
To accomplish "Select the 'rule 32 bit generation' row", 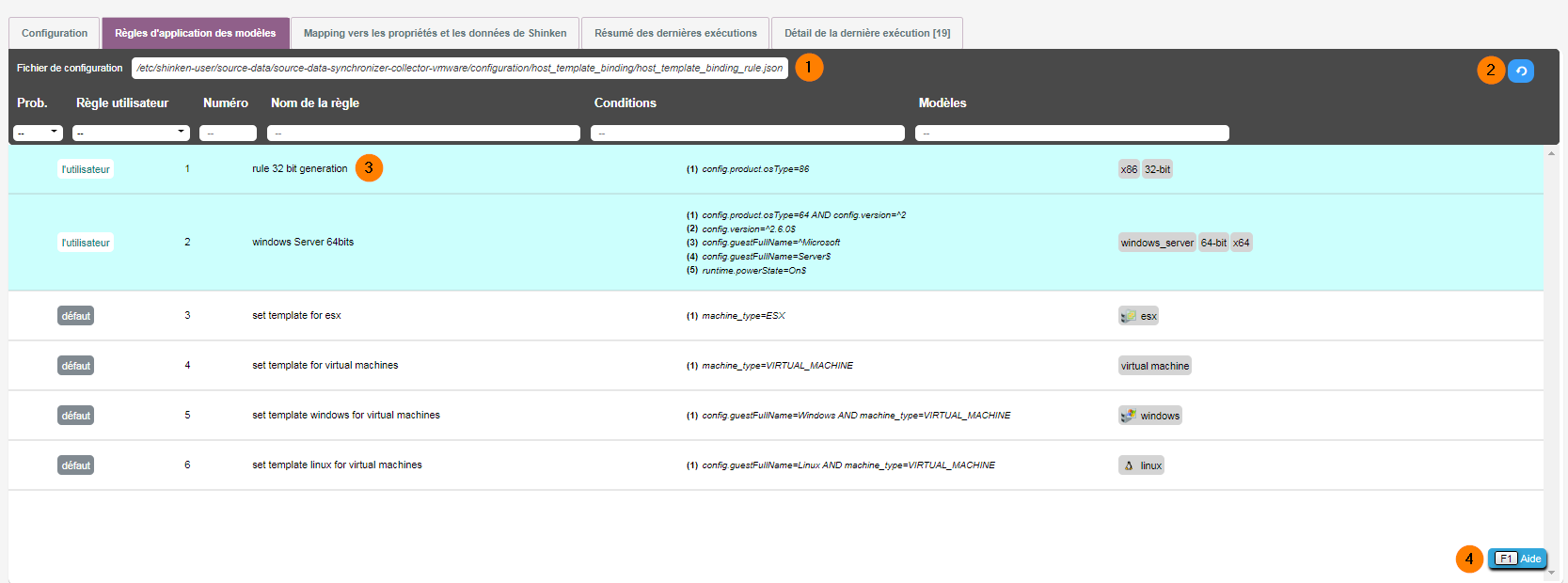I will [x=299, y=169].
